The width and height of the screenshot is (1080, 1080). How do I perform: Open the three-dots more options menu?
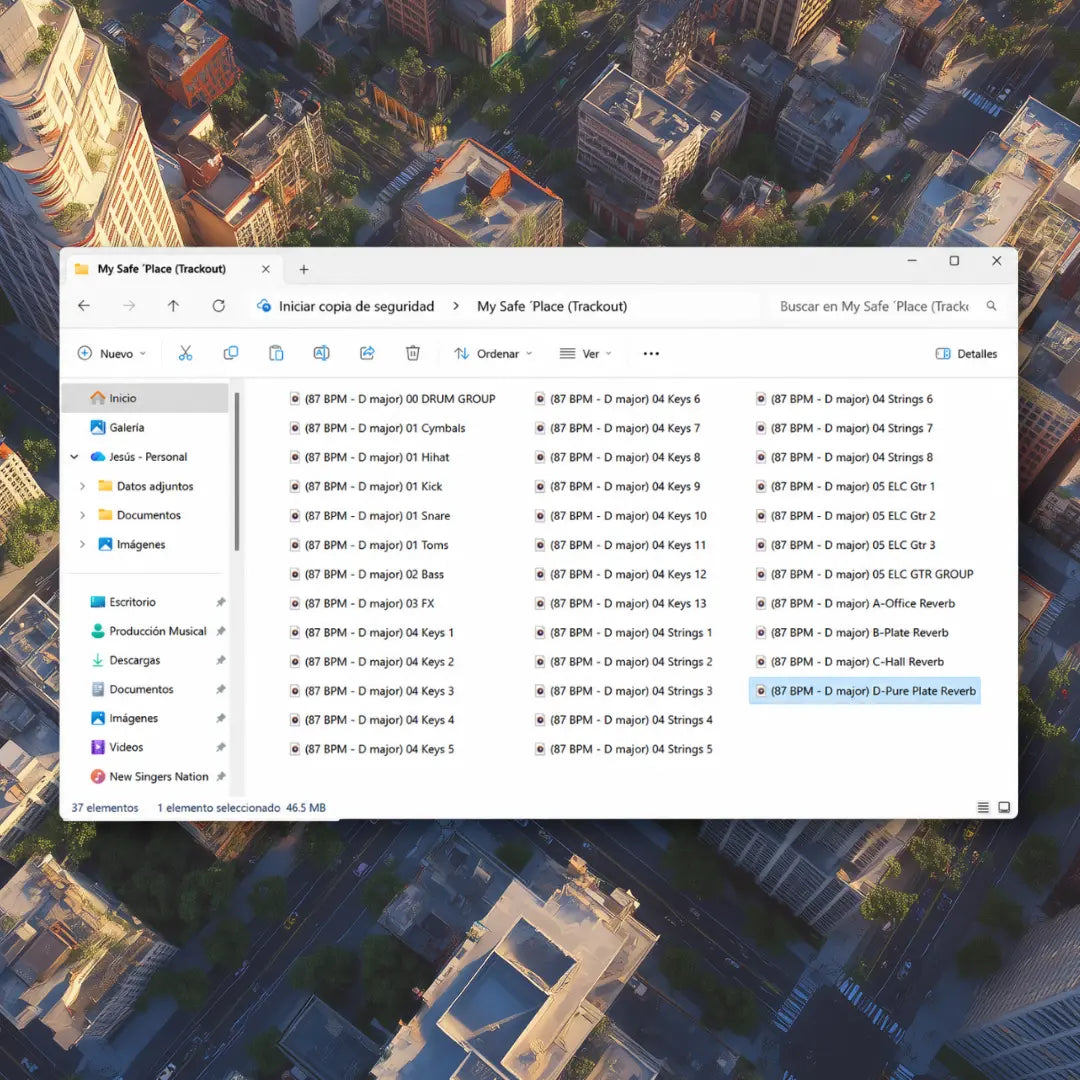click(x=651, y=353)
